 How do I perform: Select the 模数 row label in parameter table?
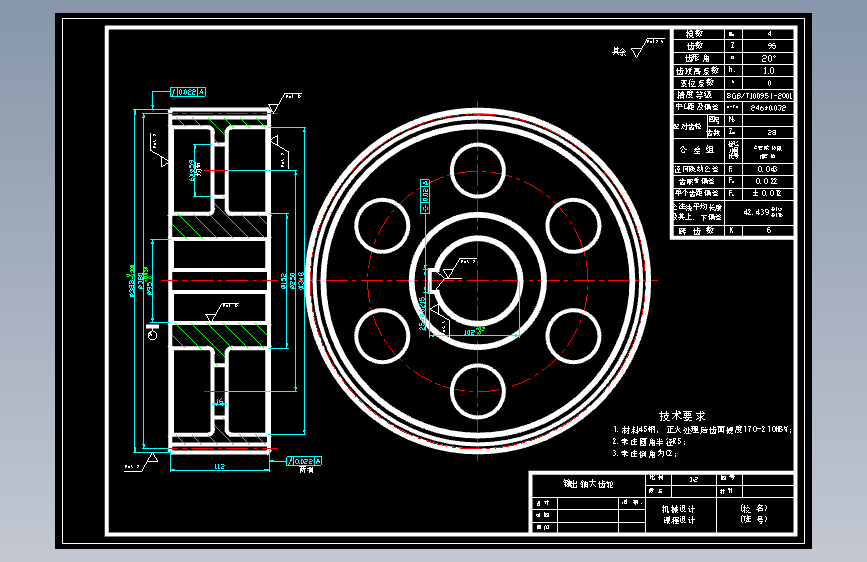(x=694, y=34)
